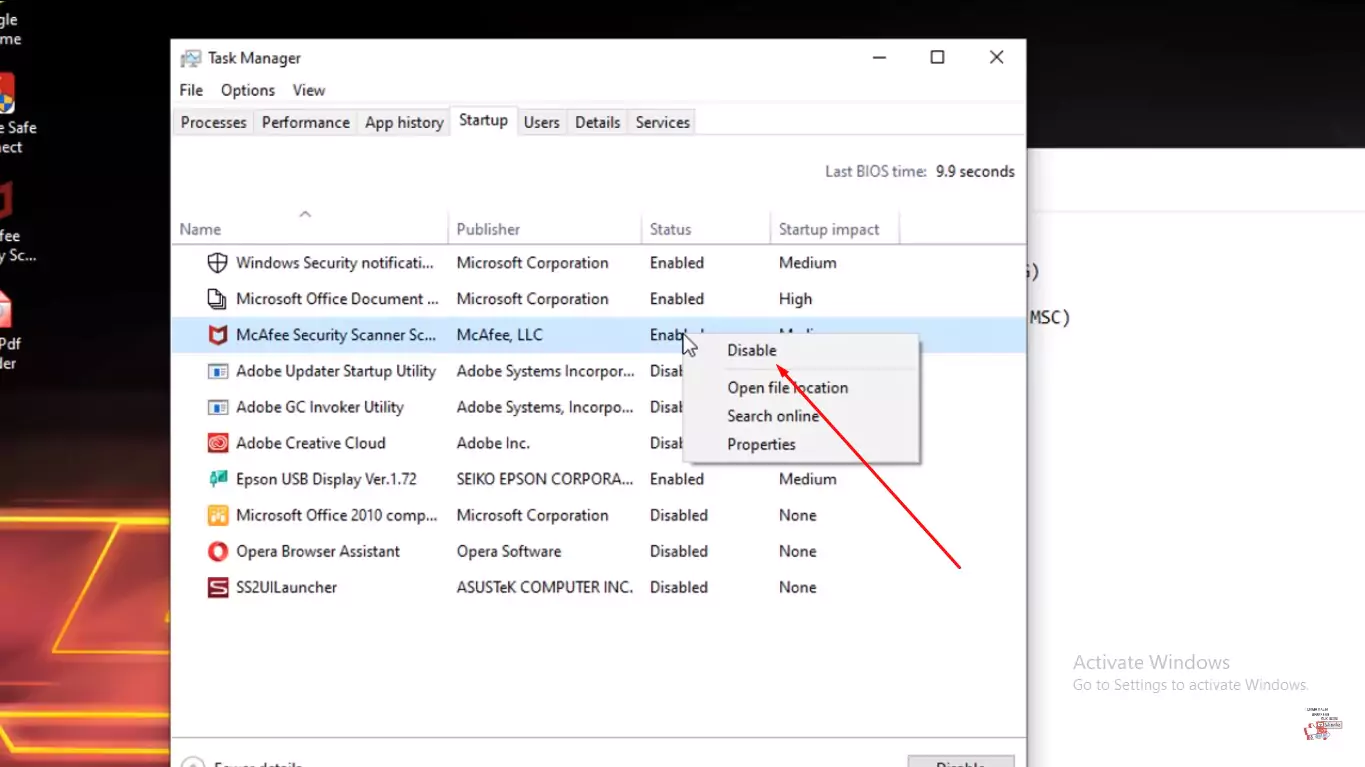
Task: Click the Adobe Inc. publisher cell
Action: click(x=493, y=443)
